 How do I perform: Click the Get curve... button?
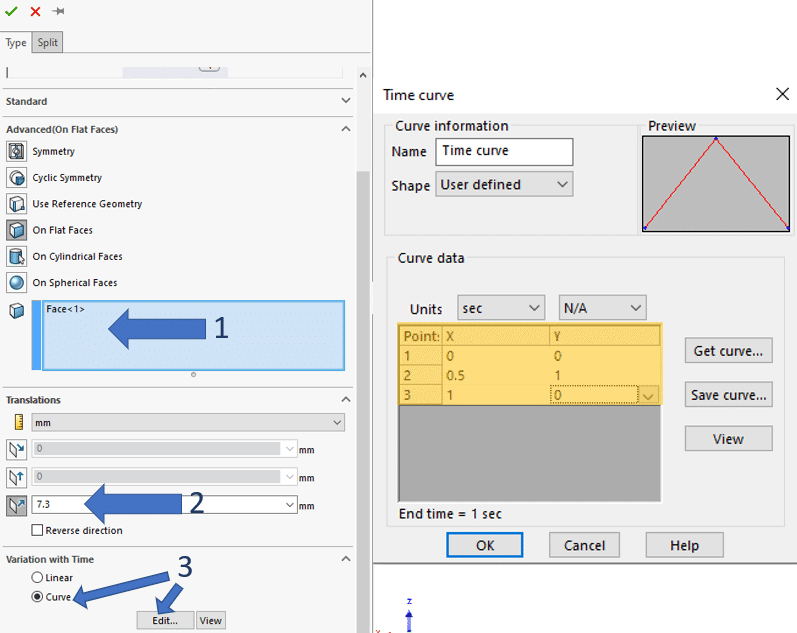(x=728, y=351)
